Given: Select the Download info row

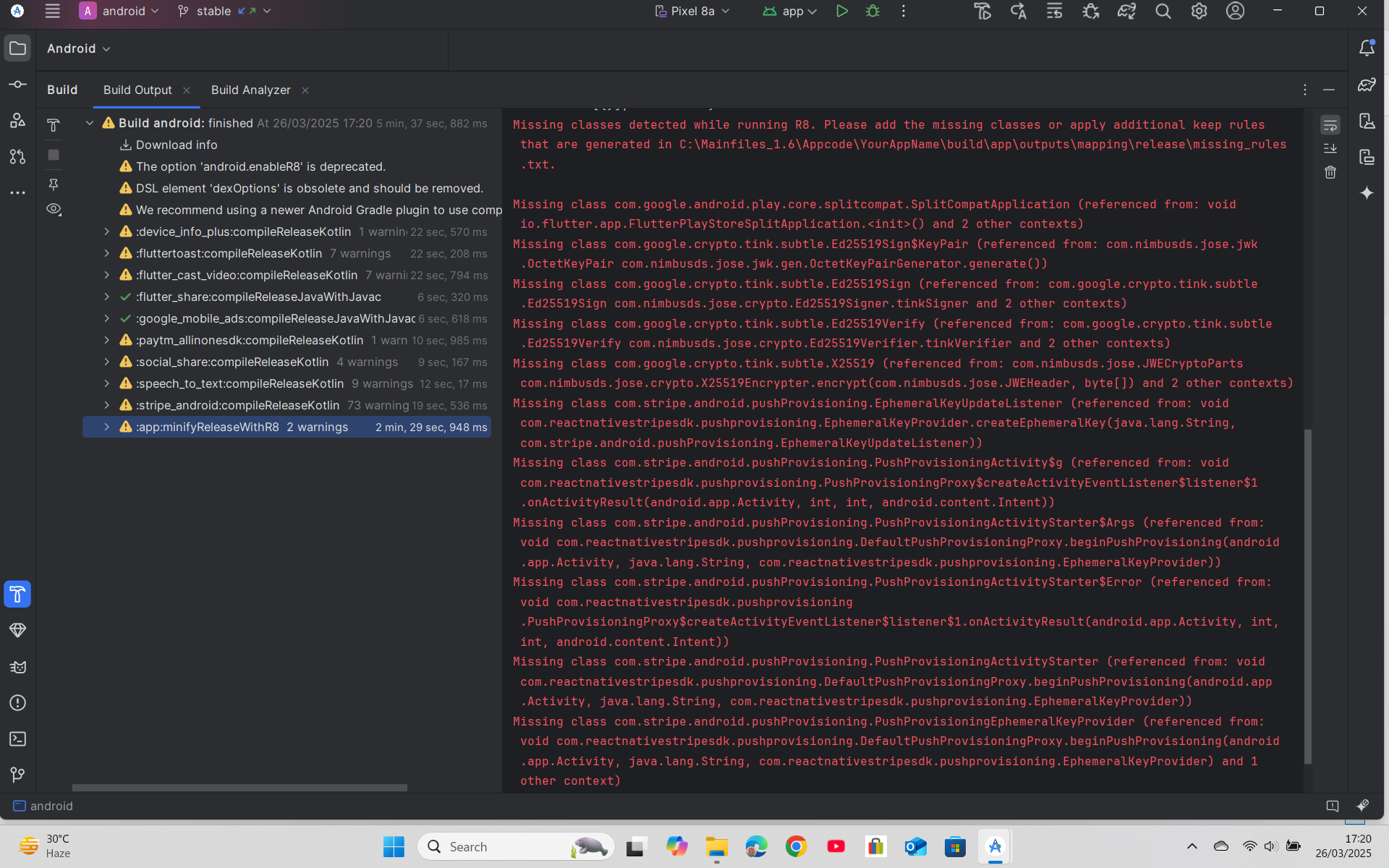Looking at the screenshot, I should pos(287,145).
